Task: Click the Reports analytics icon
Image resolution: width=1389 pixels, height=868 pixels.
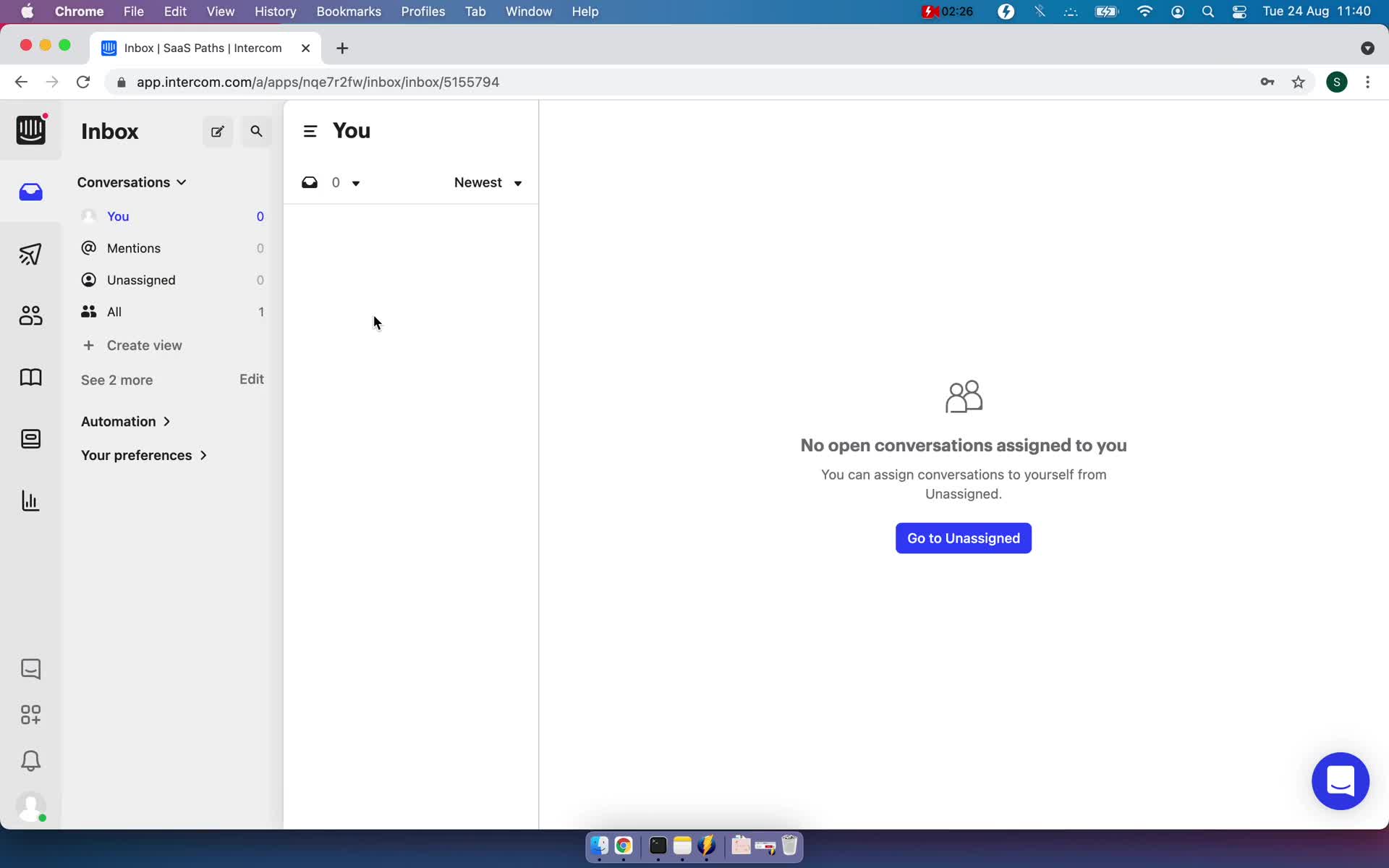Action: (30, 500)
